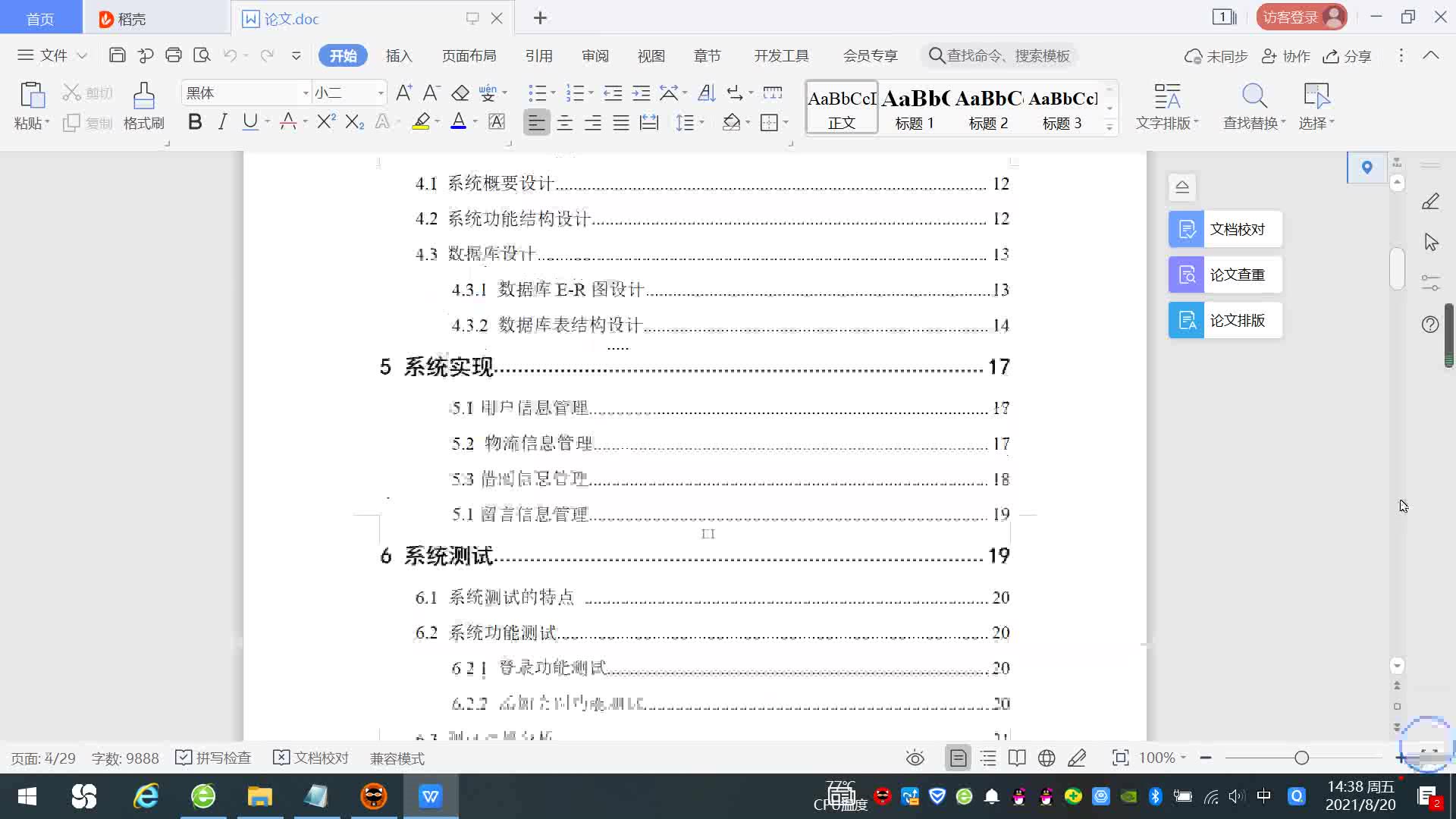This screenshot has width=1456, height=819.
Task: Expand the 100% zoom level dropdown
Action: point(1163,758)
